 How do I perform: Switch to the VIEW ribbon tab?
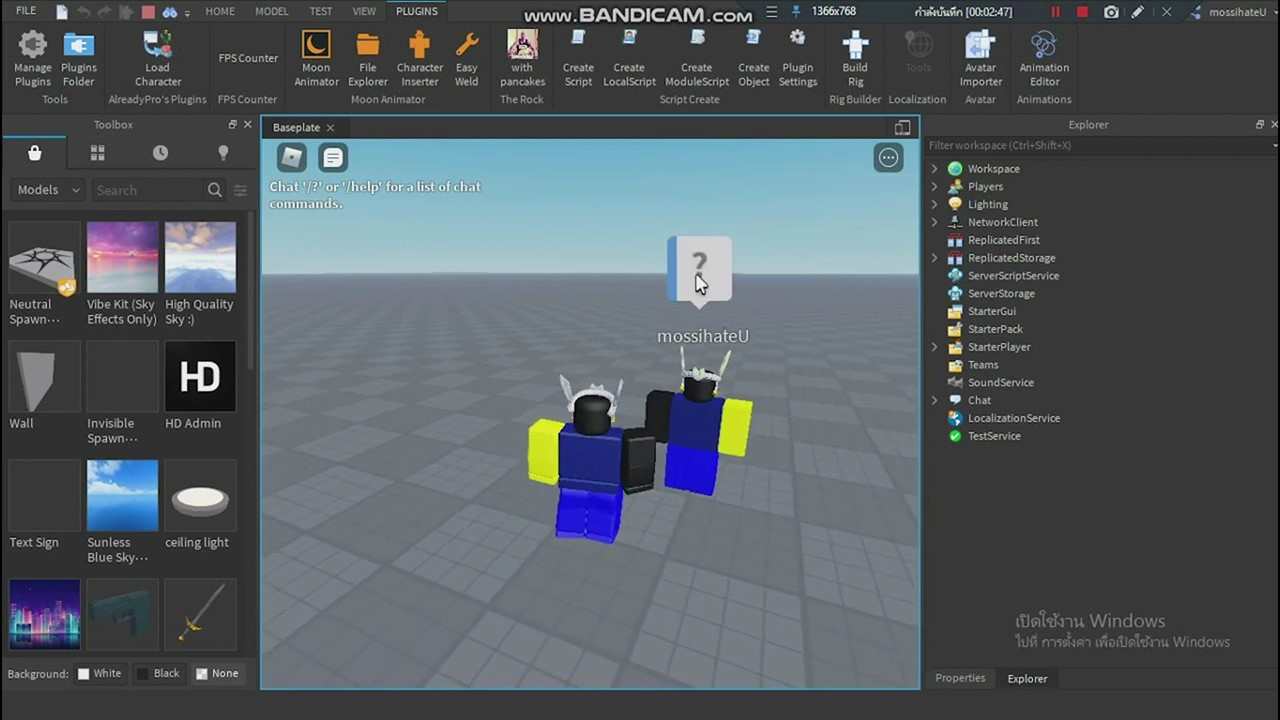click(x=364, y=11)
